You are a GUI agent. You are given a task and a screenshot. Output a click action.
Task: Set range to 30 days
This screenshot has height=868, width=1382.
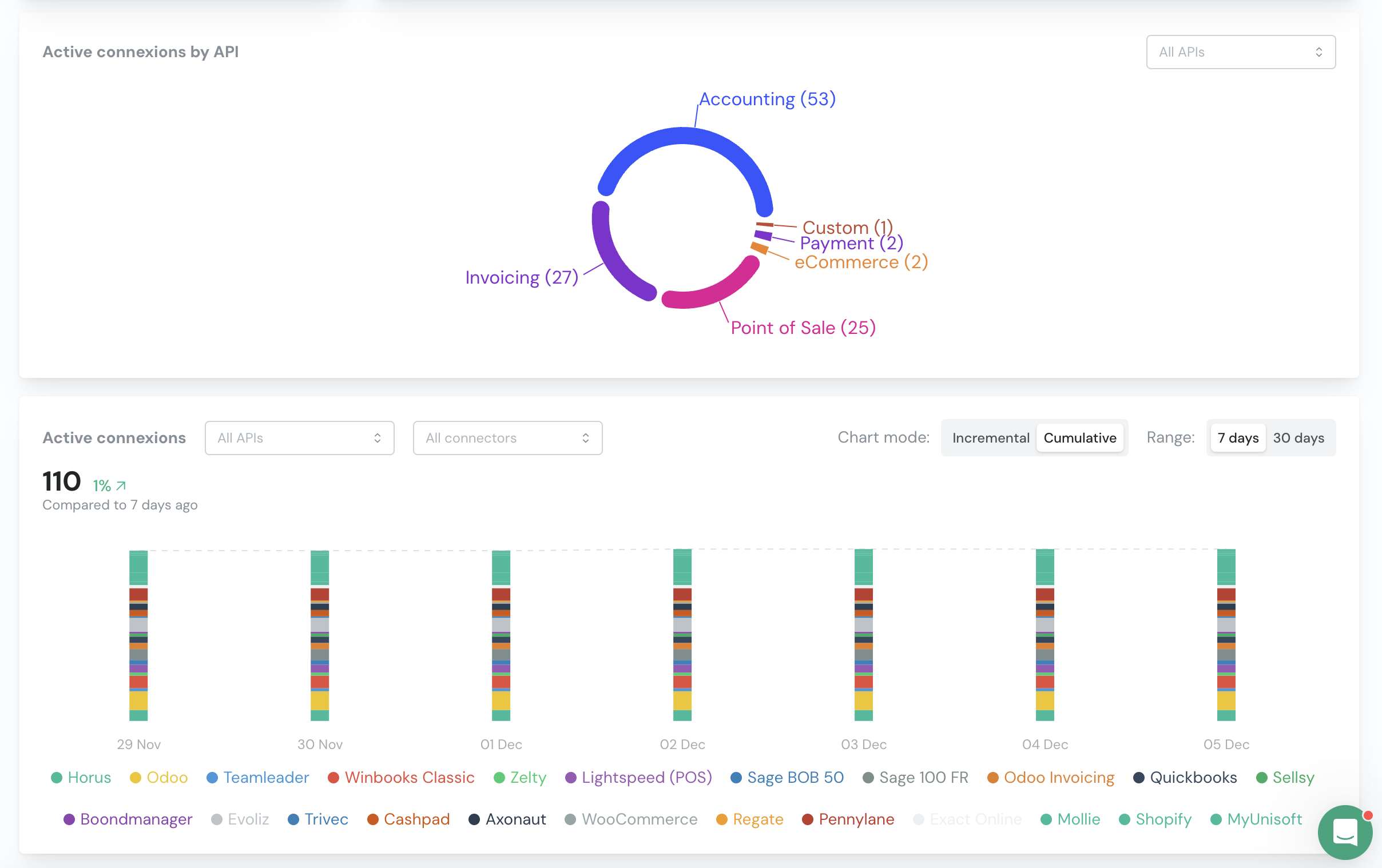click(x=1298, y=439)
